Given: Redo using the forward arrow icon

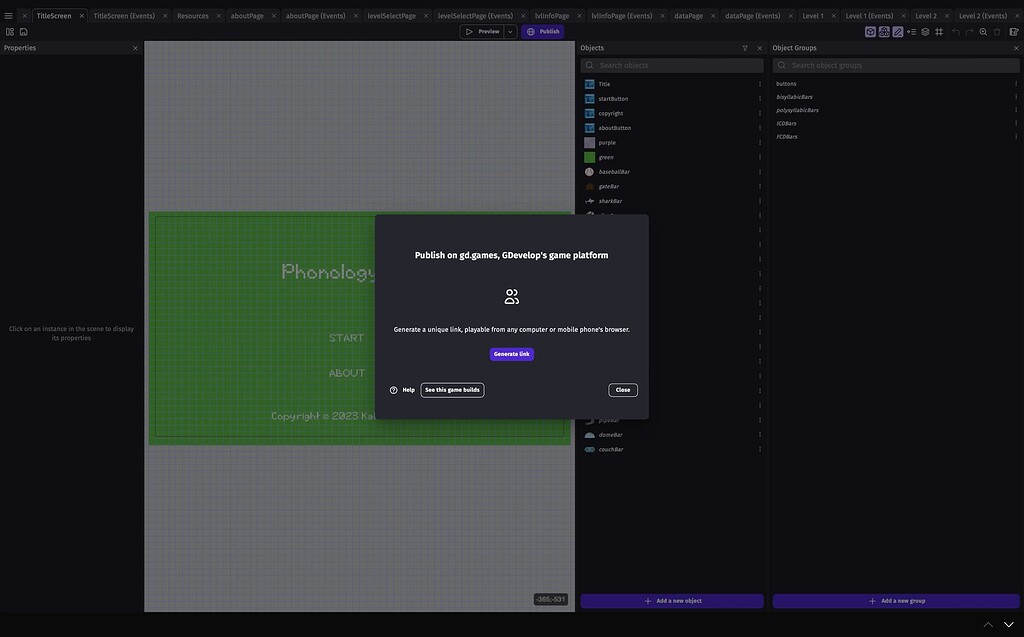Looking at the screenshot, I should point(967,31).
